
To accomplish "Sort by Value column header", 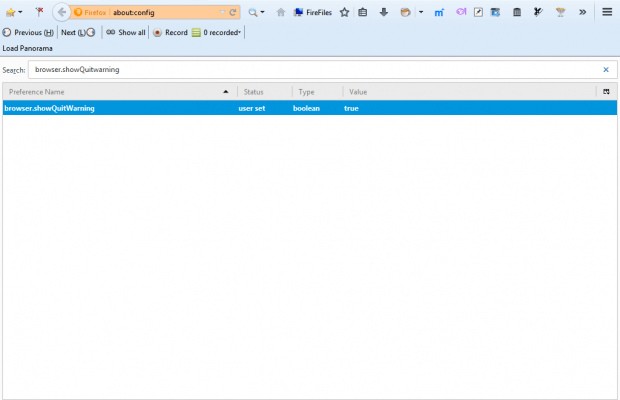I will [469, 92].
